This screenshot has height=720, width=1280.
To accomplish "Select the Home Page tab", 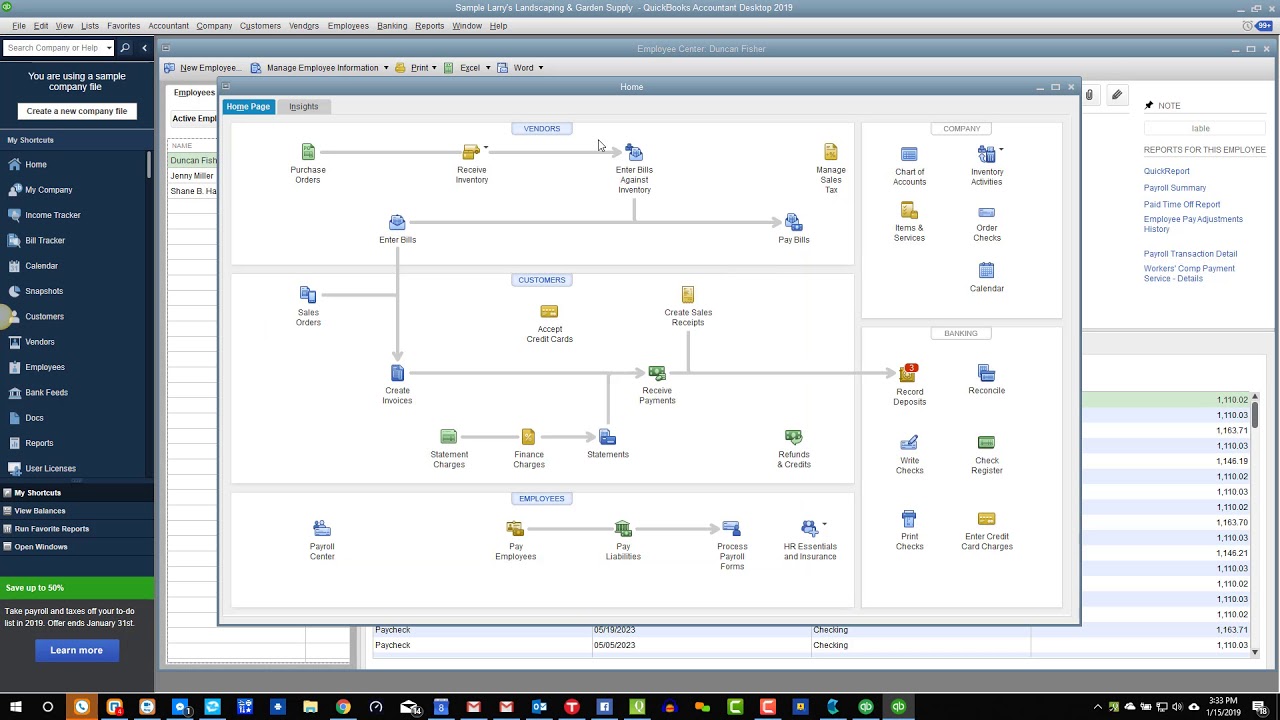I will 248,106.
